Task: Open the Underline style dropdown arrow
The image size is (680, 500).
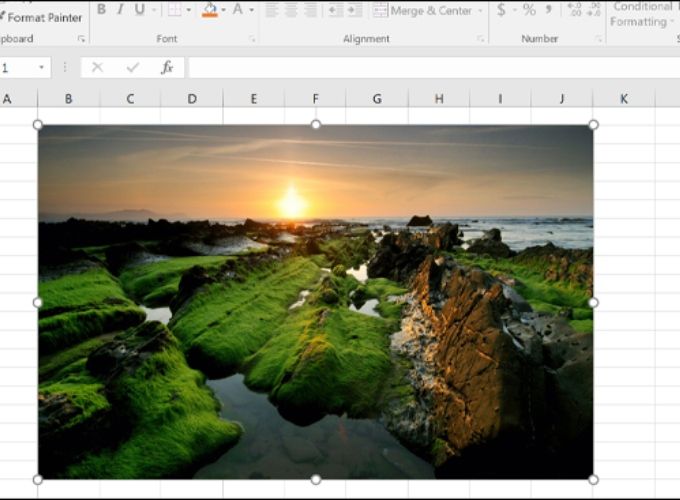Action: (x=154, y=10)
